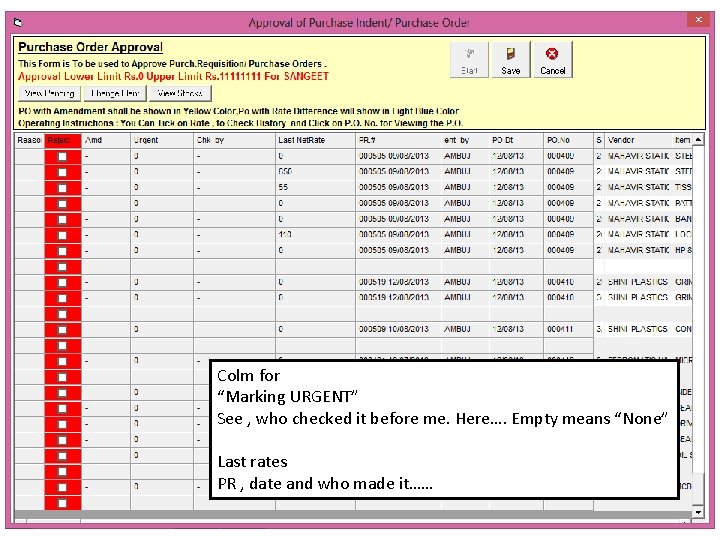
Task: Tick Reject checkbox in the row with rate 650
Action: (x=62, y=172)
